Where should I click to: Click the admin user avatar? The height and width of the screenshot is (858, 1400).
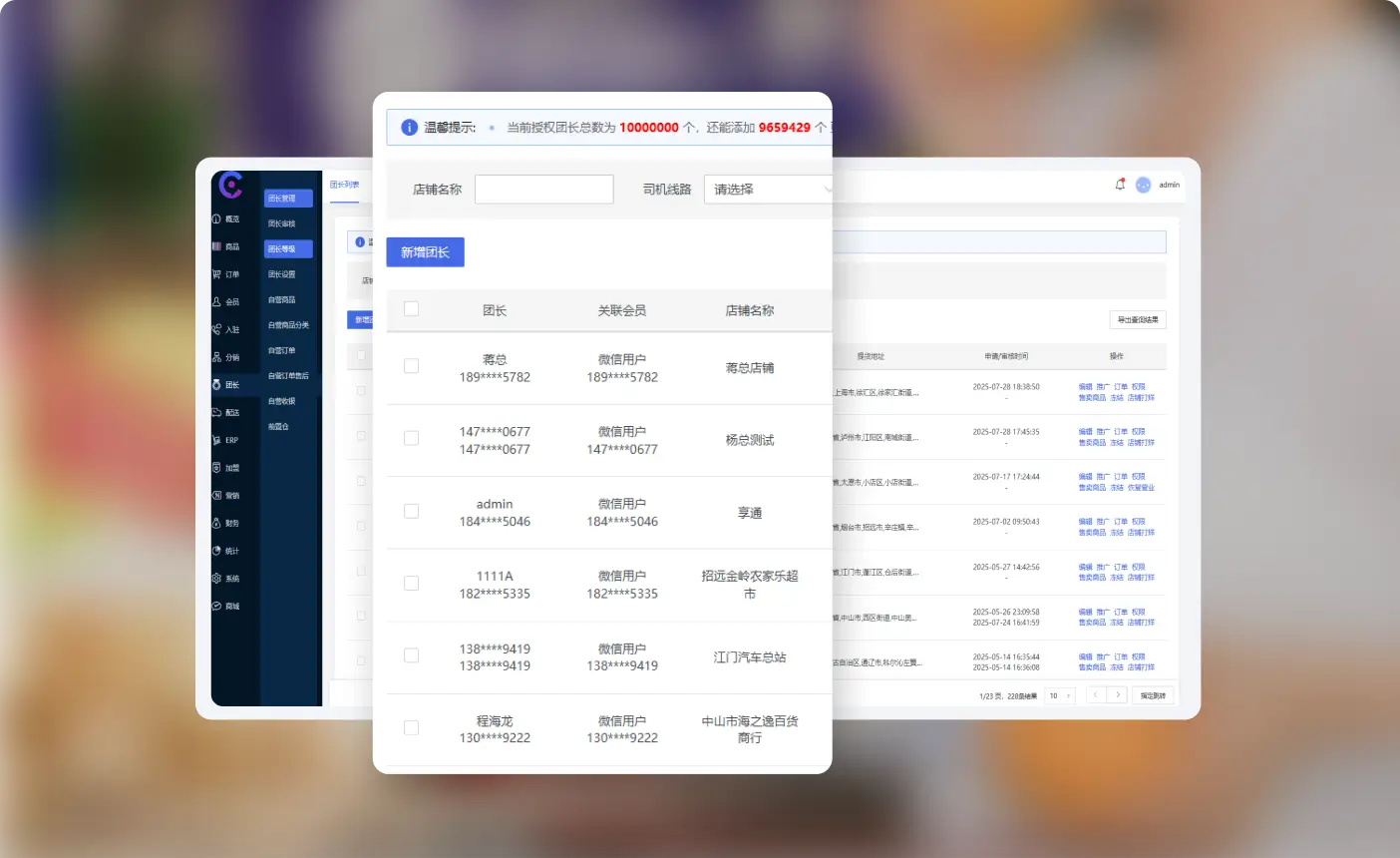(x=1143, y=185)
